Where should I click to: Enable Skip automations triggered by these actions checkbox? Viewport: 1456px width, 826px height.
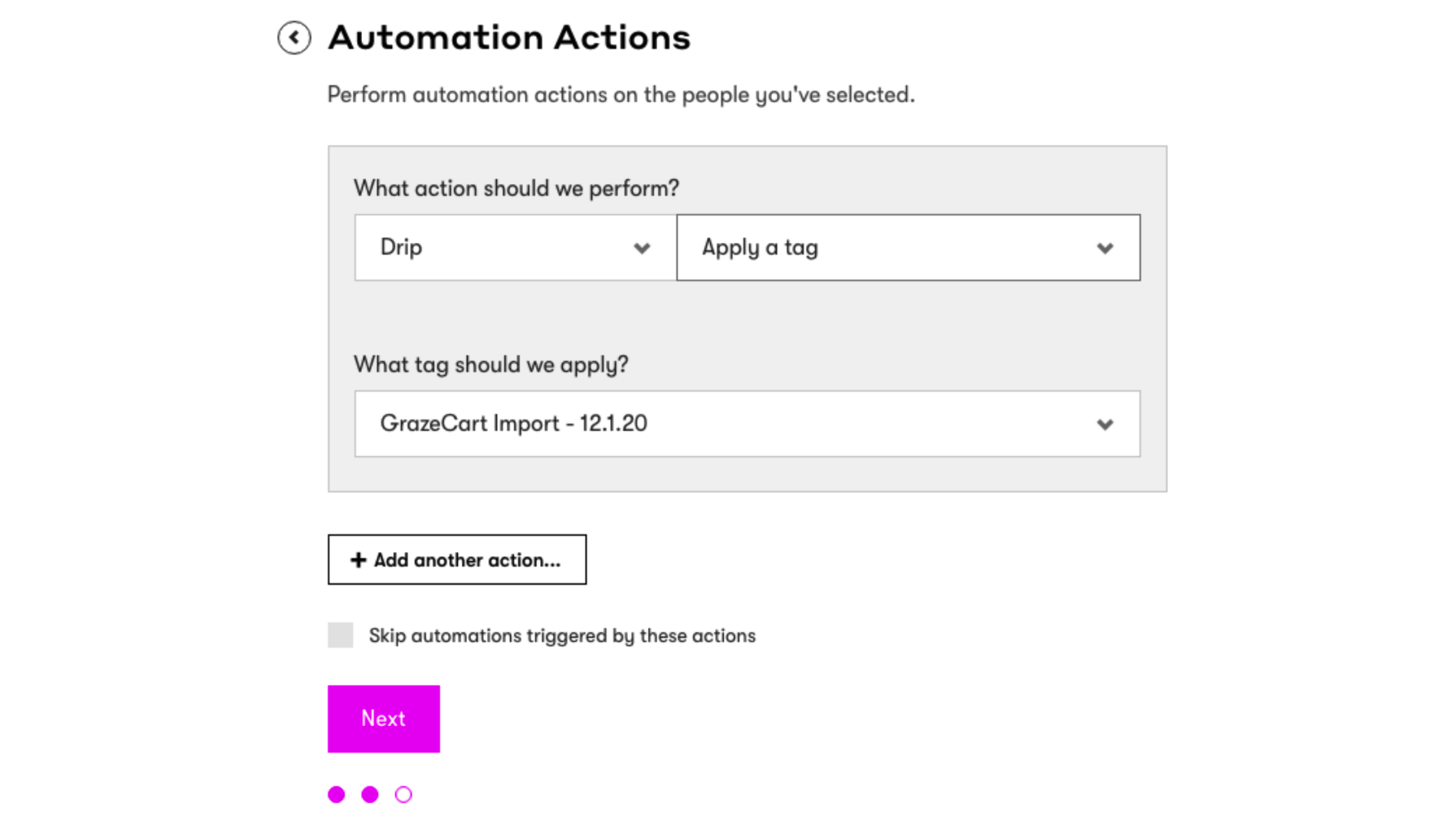click(340, 635)
